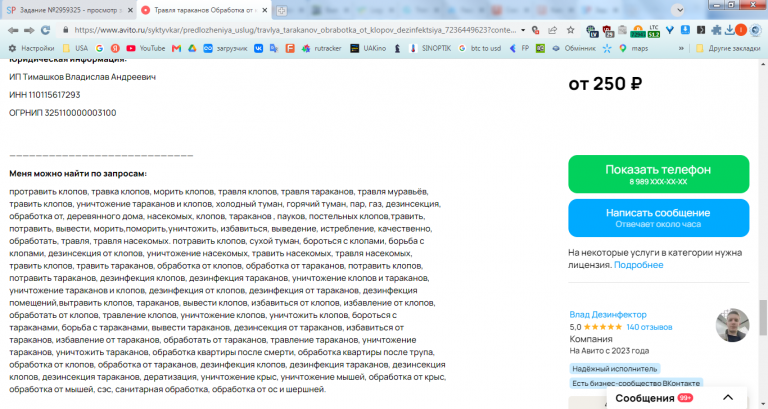Click the 'ИНН 110115617293' text

coord(45,95)
